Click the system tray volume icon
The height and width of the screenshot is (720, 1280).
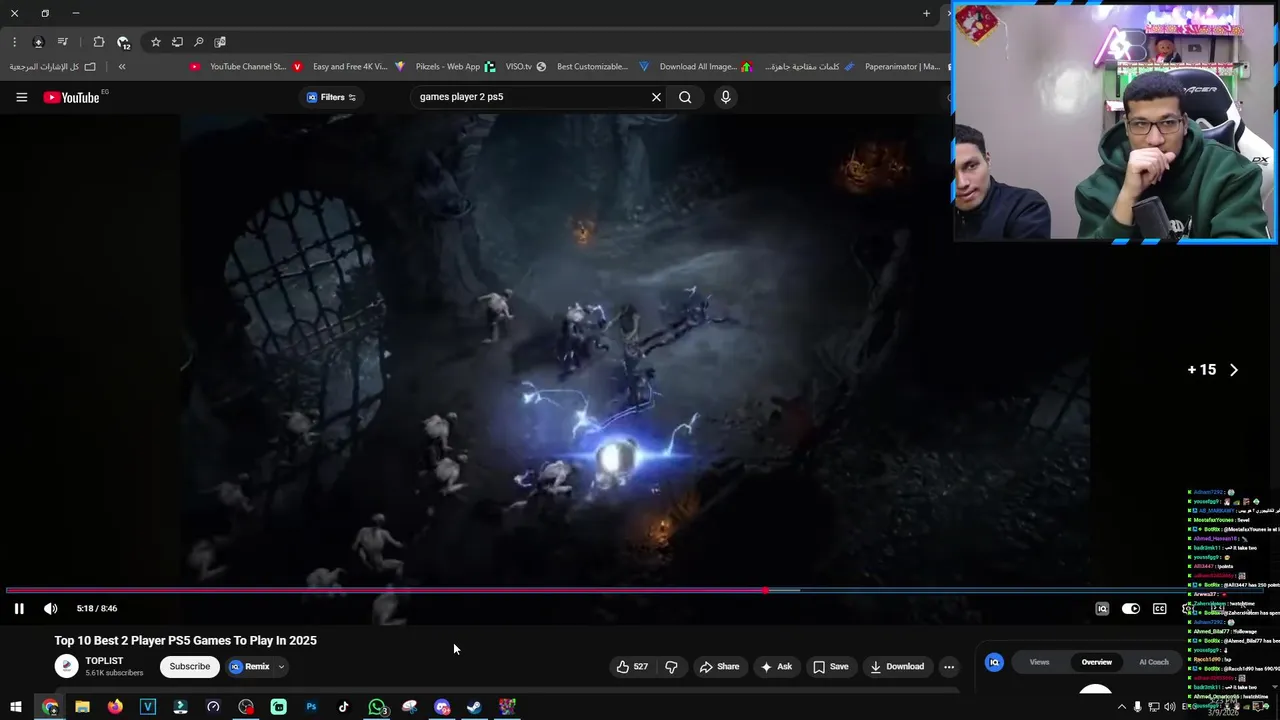(1170, 707)
